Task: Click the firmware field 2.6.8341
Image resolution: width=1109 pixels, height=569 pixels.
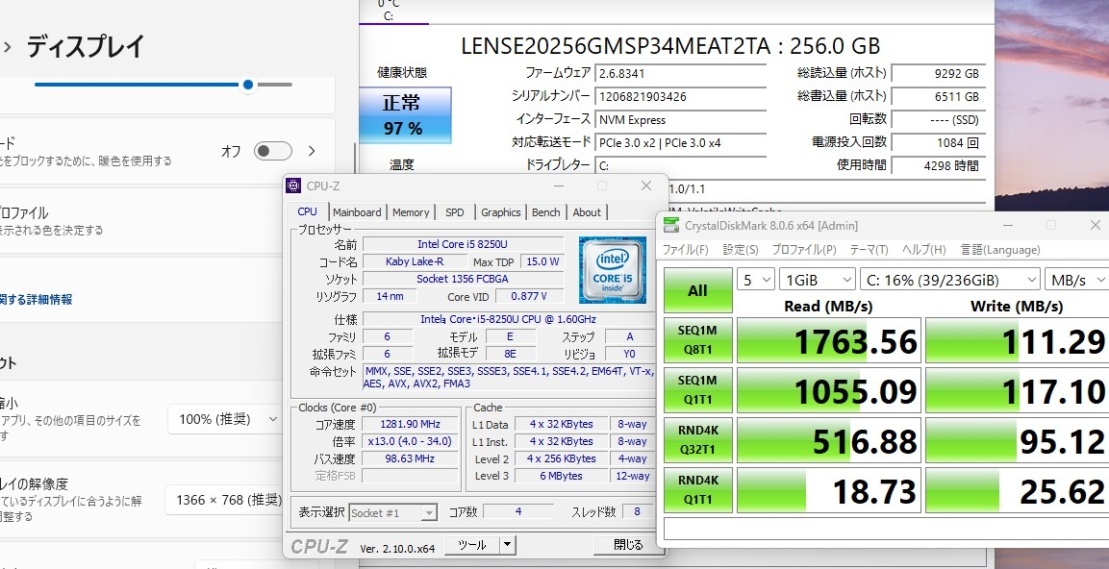Action: coord(680,74)
